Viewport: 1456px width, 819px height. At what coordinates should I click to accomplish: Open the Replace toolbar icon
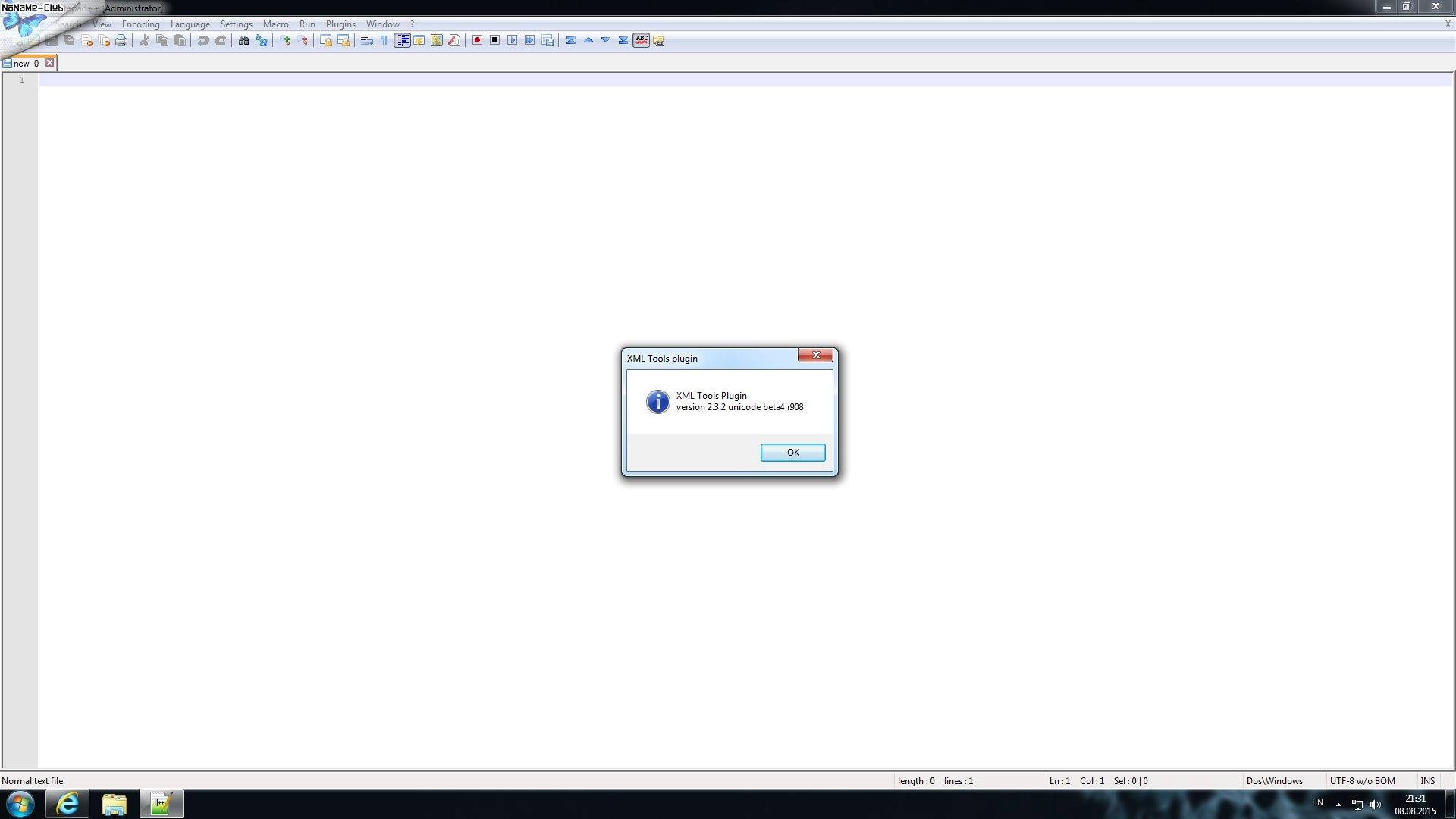coord(261,40)
